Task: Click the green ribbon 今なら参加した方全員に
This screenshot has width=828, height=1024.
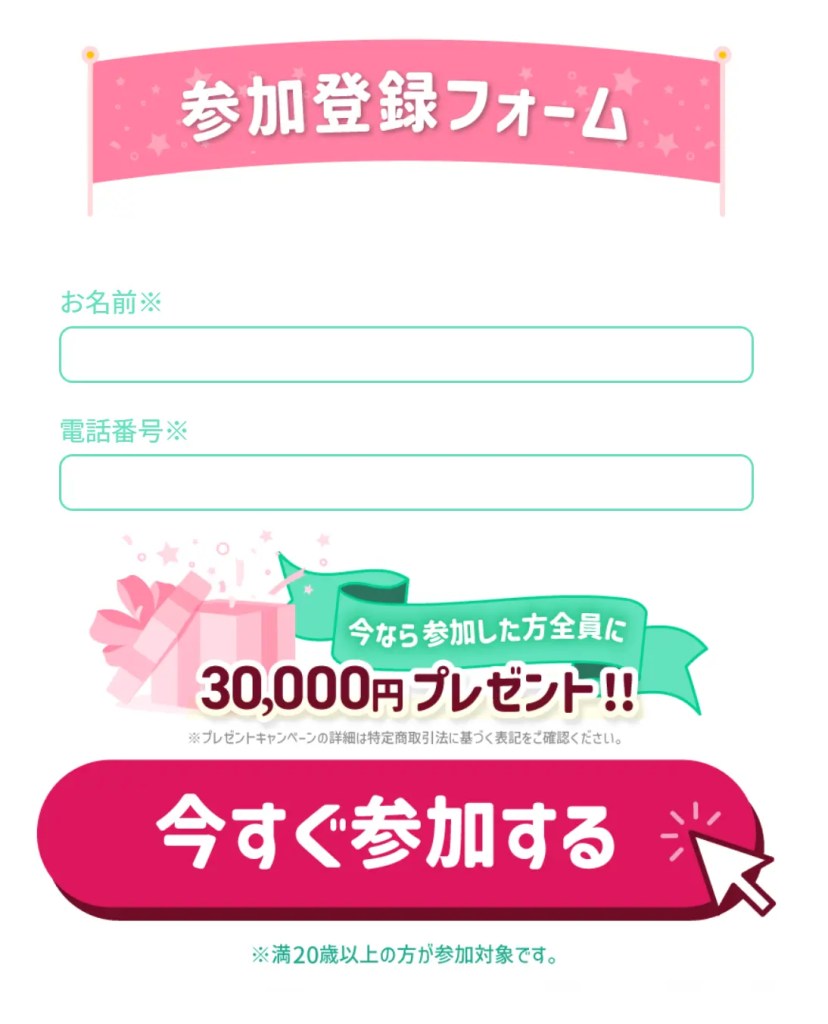Action: pos(487,631)
